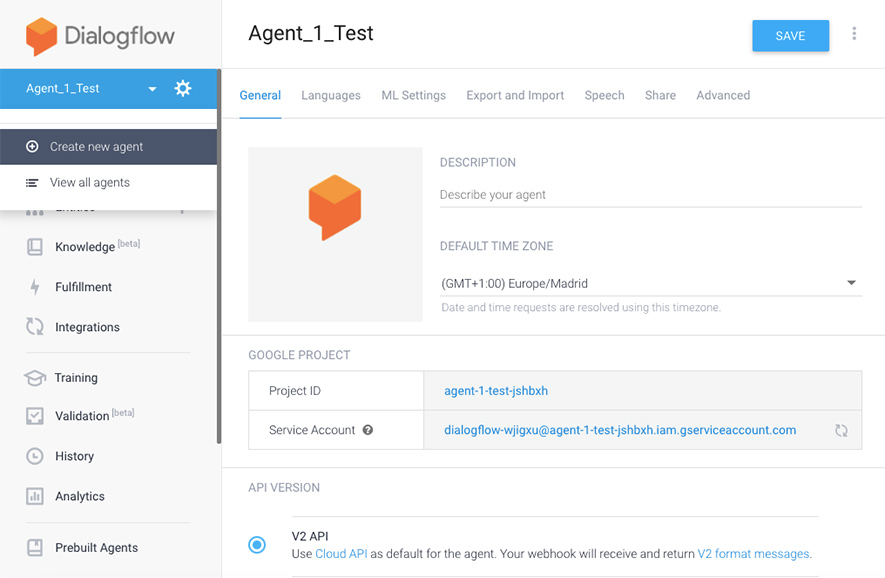Open the ML Settings tab
The height and width of the screenshot is (578, 885).
click(x=414, y=95)
